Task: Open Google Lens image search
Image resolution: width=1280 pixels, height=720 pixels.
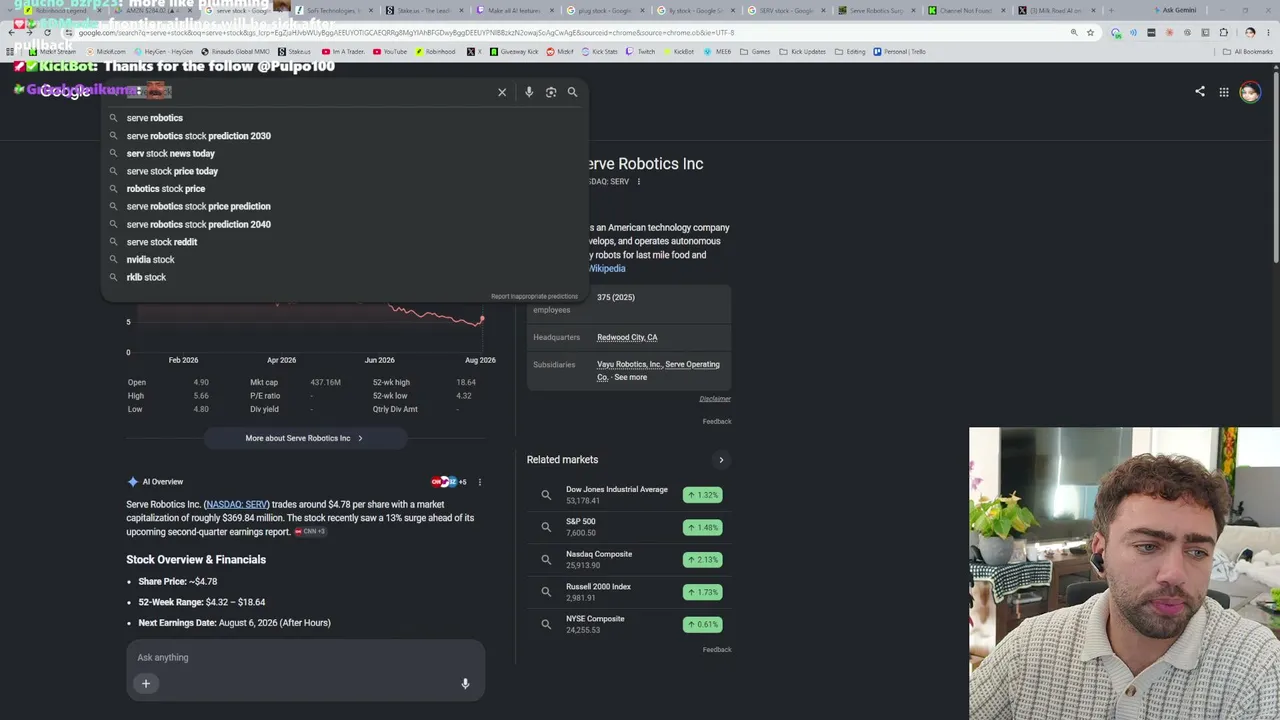Action: [x=551, y=92]
